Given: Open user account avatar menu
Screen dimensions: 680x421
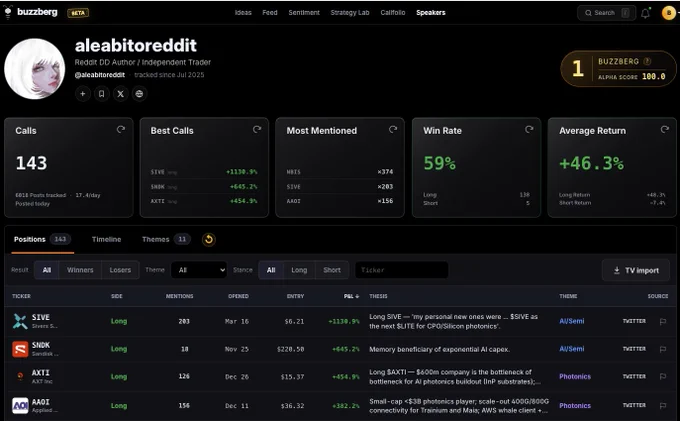Looking at the screenshot, I should pos(669,13).
